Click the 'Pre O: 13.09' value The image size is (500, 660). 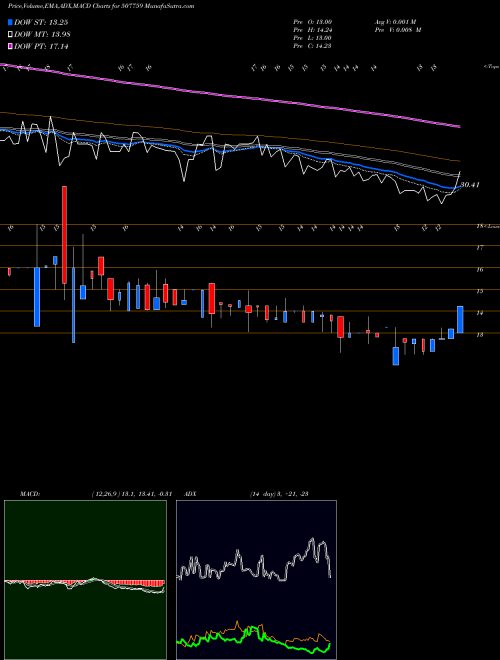(313, 22)
